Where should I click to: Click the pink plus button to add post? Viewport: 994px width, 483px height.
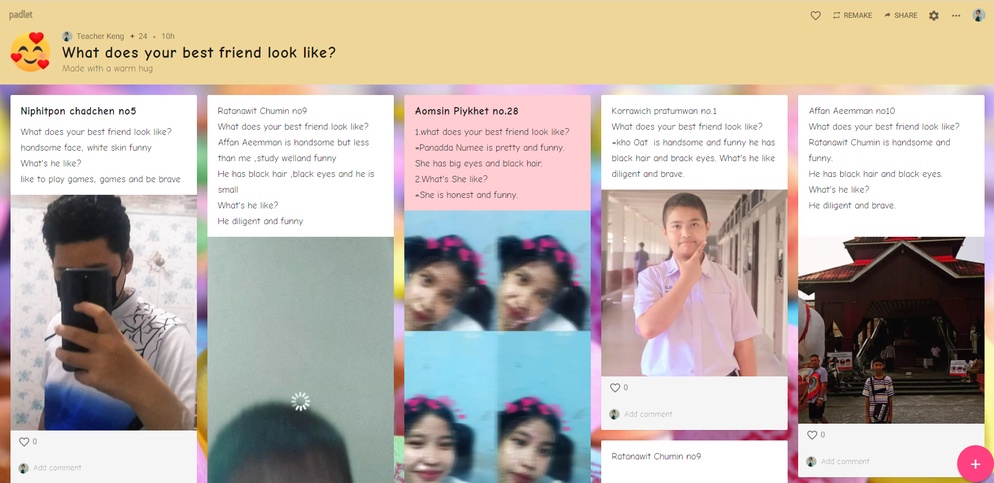pyautogui.click(x=975, y=465)
